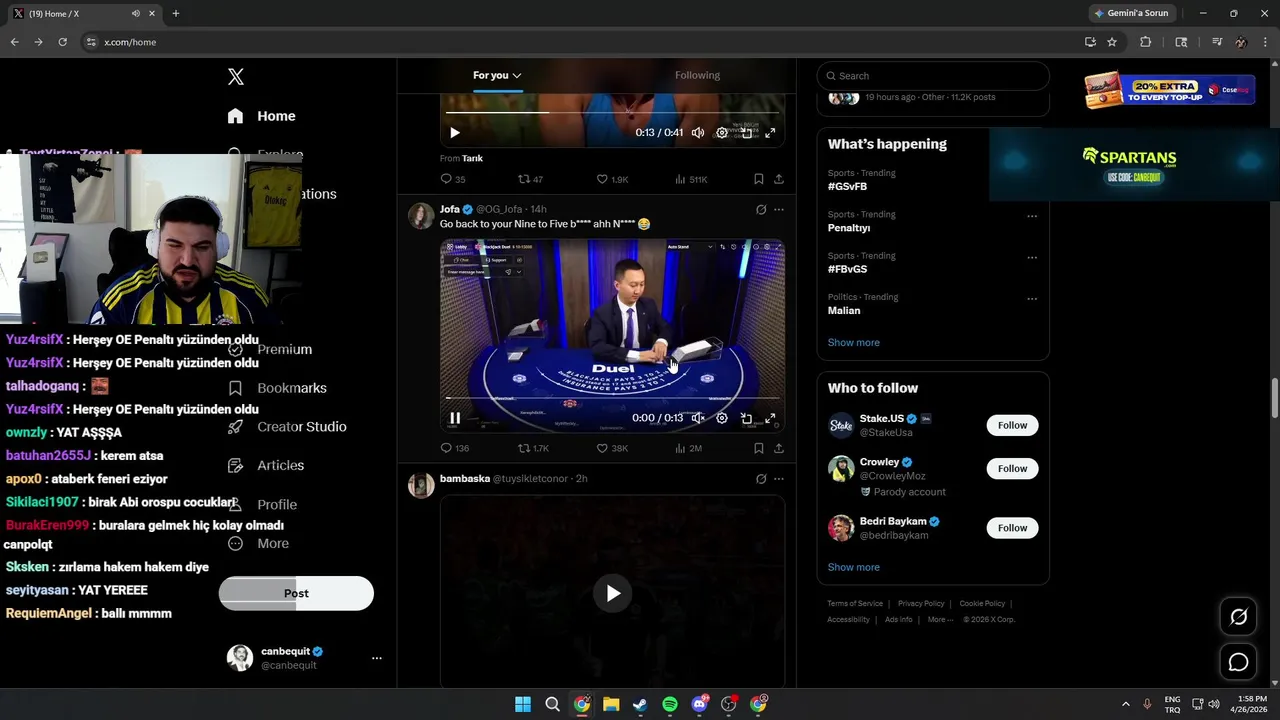This screenshot has height=720, width=1280.
Task: Open Grok action on Jofa's post
Action: point(761,209)
